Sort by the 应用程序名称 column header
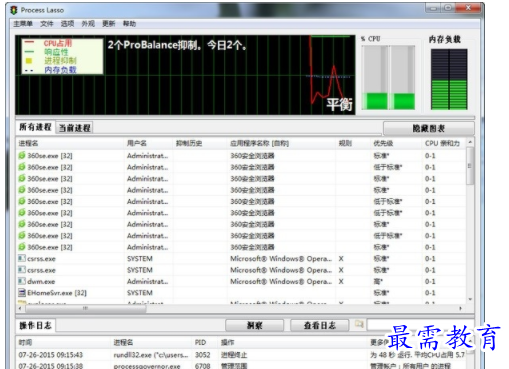509x369 pixels. click(282, 143)
